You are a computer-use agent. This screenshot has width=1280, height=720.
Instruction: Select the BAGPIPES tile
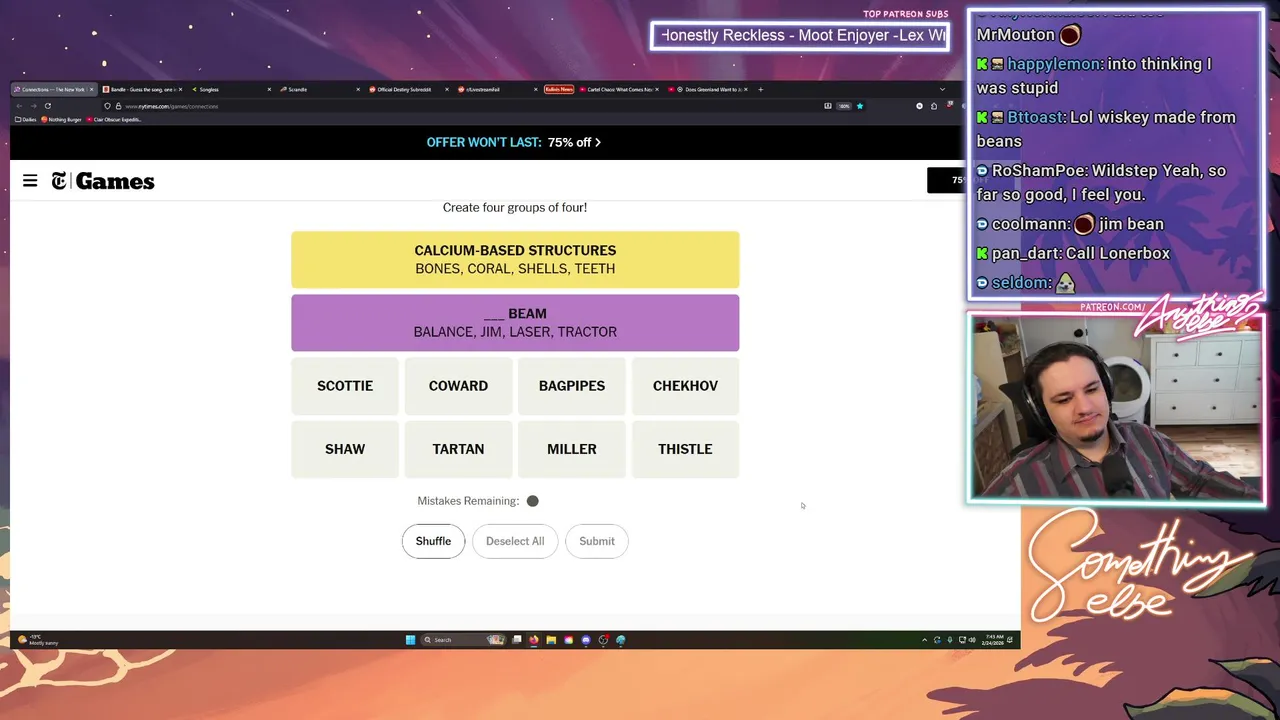[x=572, y=386]
